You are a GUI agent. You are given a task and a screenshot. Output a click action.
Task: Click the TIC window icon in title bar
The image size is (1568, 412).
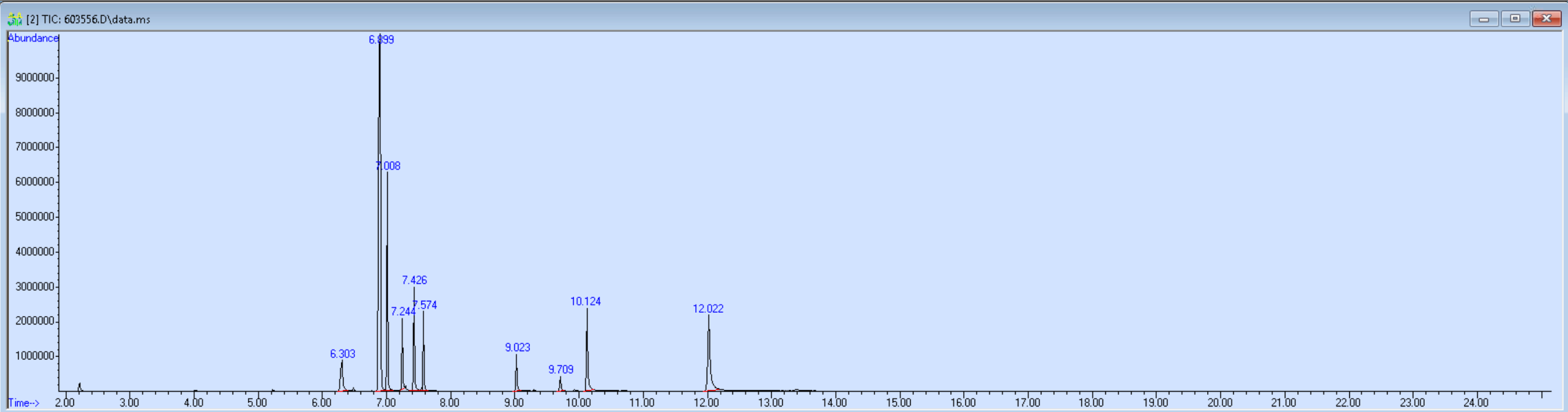(14, 19)
